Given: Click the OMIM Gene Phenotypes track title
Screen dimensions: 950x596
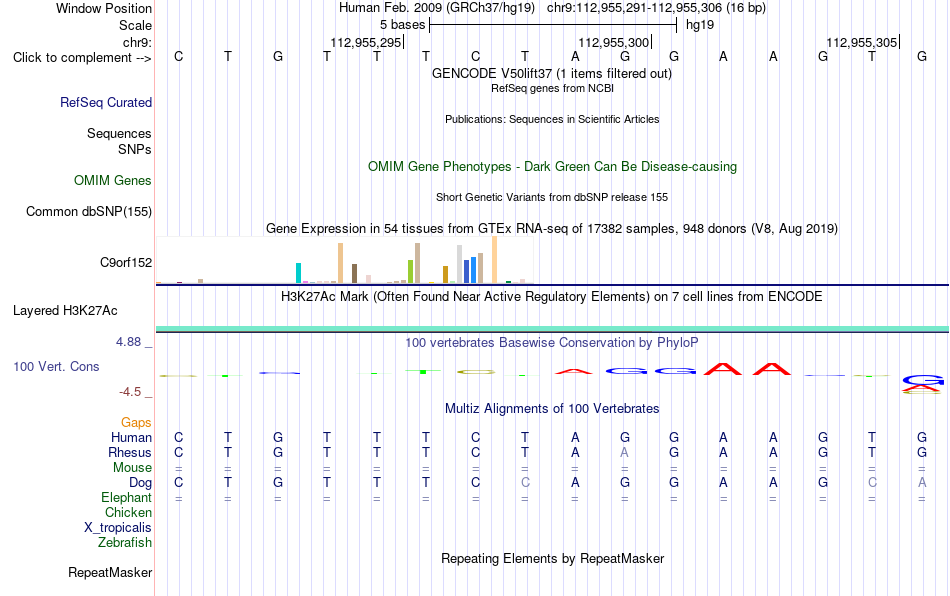Looking at the screenshot, I should (x=552, y=167).
